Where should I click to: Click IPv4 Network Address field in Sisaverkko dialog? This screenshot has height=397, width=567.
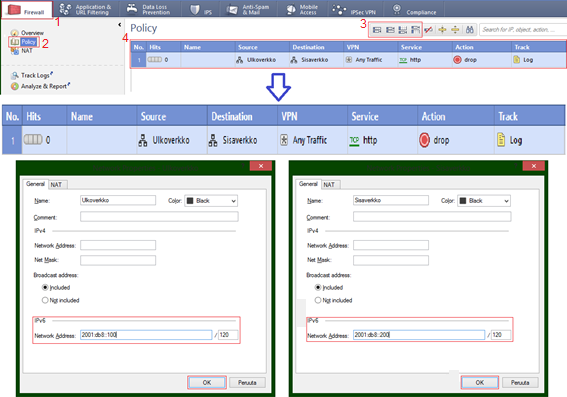(391, 245)
